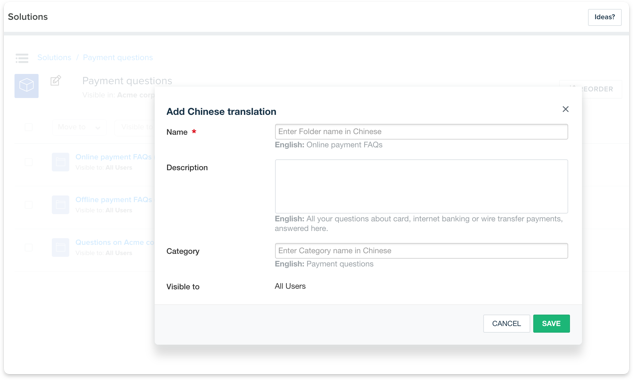Click the Reorder button behind the dialog

point(602,89)
